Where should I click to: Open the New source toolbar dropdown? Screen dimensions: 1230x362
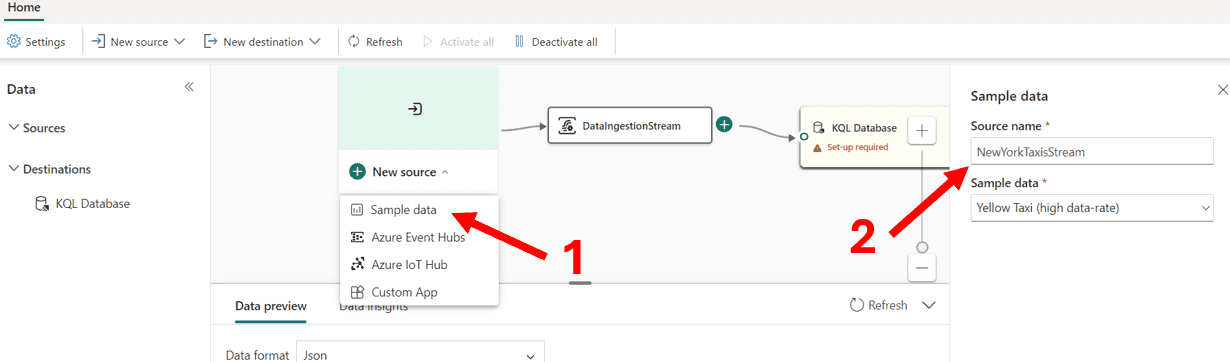click(x=138, y=42)
